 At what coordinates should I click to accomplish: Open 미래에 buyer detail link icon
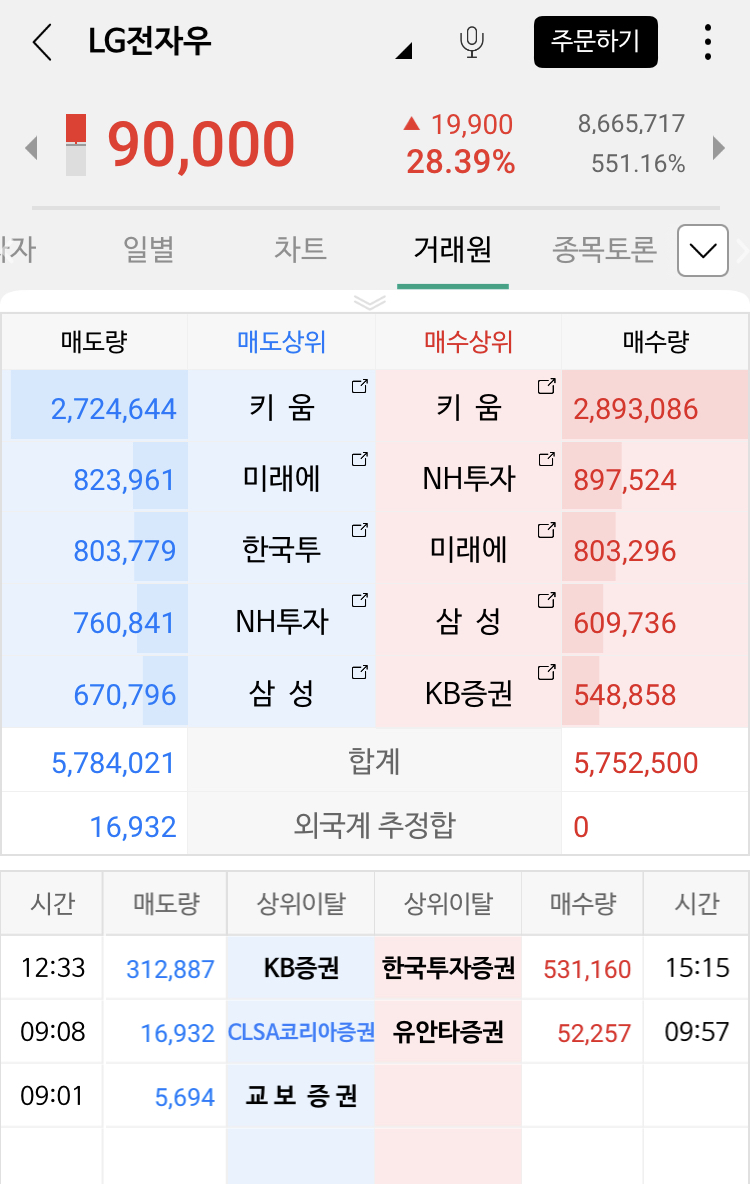click(547, 529)
